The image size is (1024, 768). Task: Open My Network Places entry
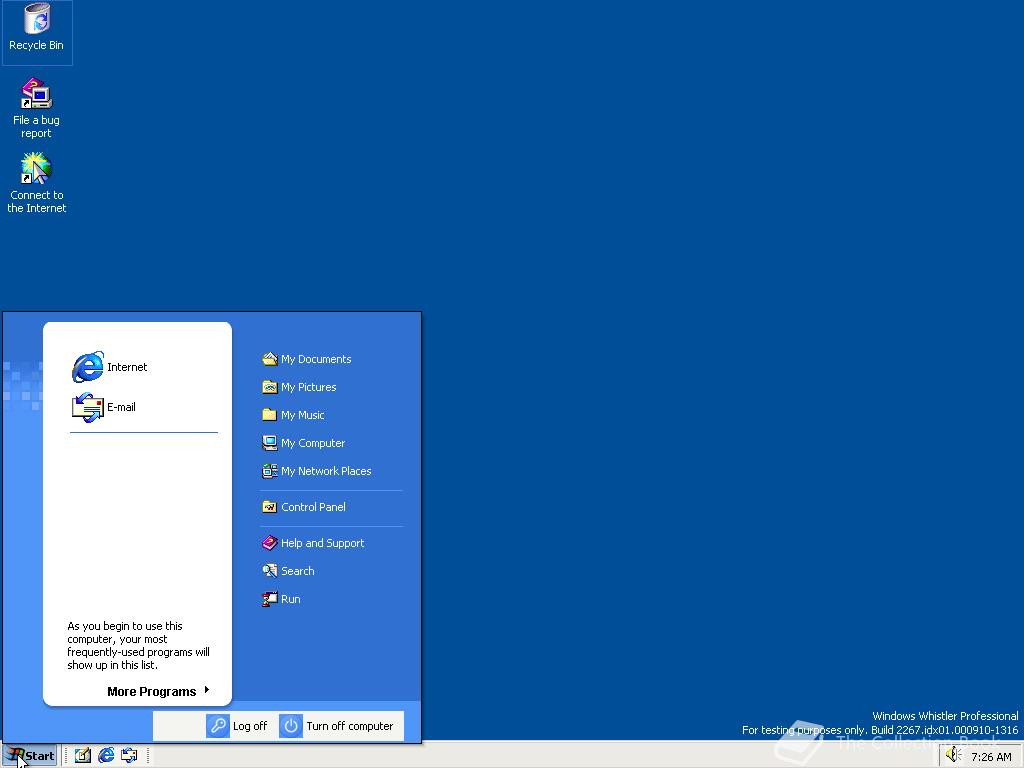coord(317,472)
